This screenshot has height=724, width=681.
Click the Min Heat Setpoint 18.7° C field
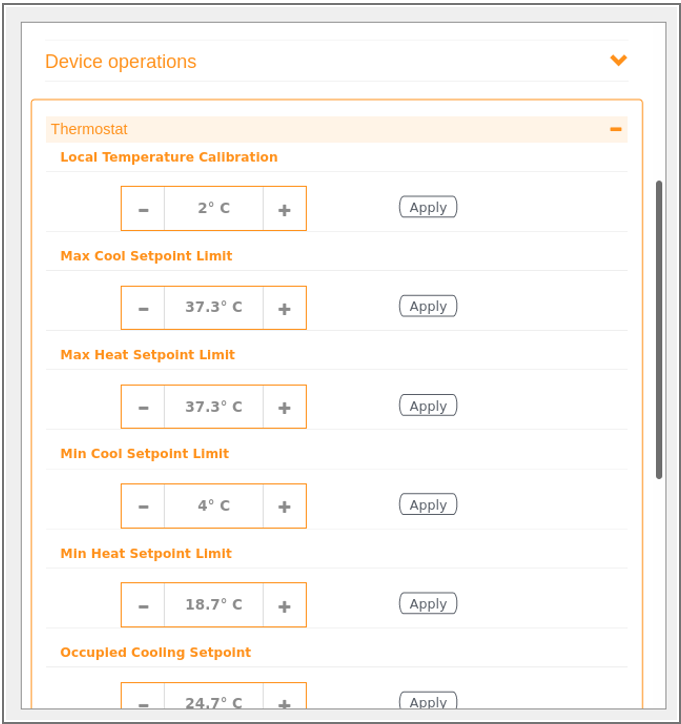point(214,605)
